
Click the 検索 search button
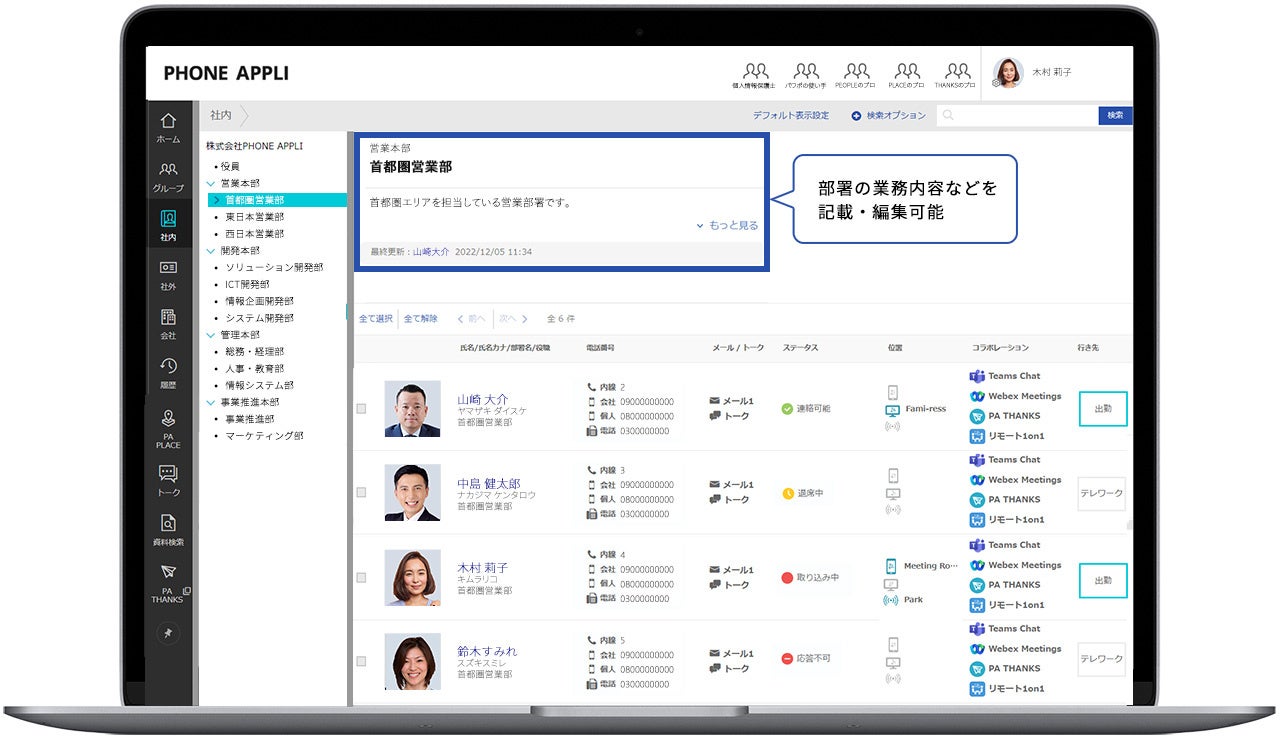pos(1115,116)
